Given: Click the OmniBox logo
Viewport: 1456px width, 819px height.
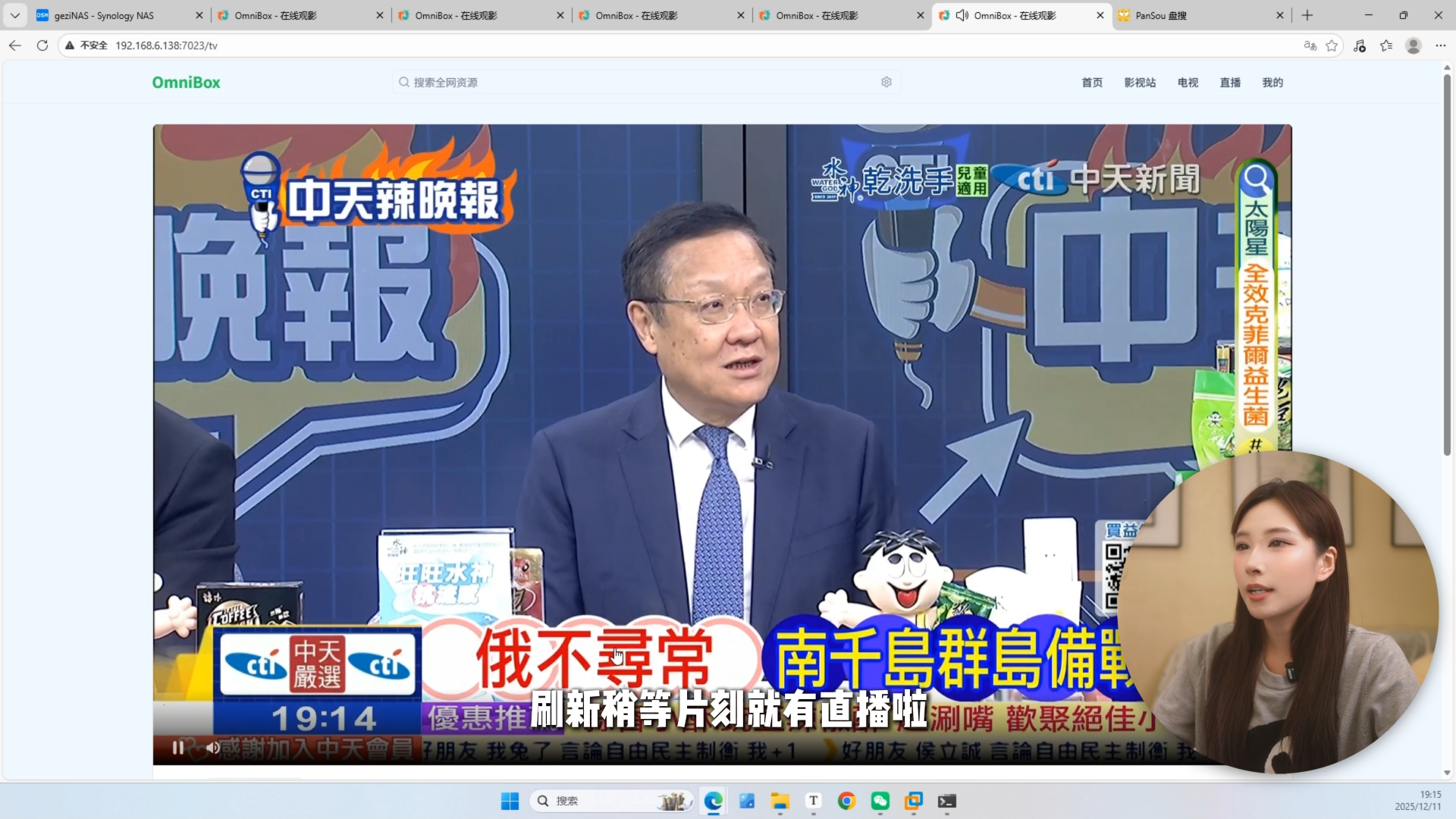Looking at the screenshot, I should point(186,82).
